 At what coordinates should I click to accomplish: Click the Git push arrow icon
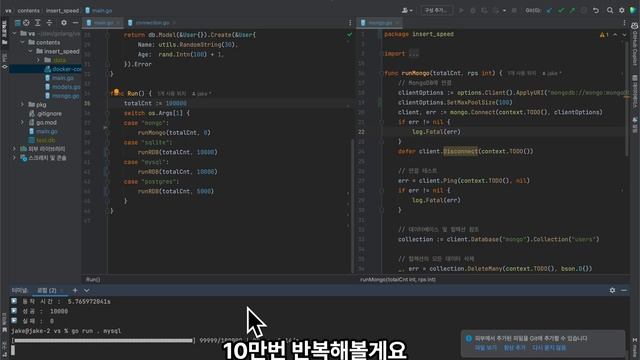[572, 10]
